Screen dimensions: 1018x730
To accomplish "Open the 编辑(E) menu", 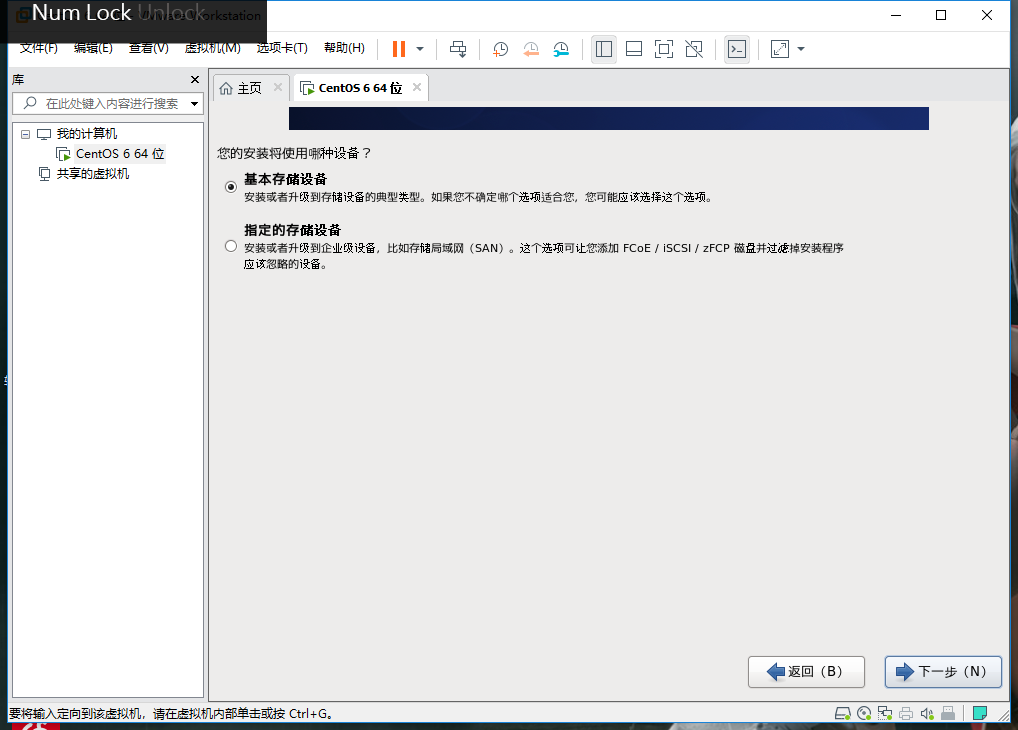I will pyautogui.click(x=93, y=48).
